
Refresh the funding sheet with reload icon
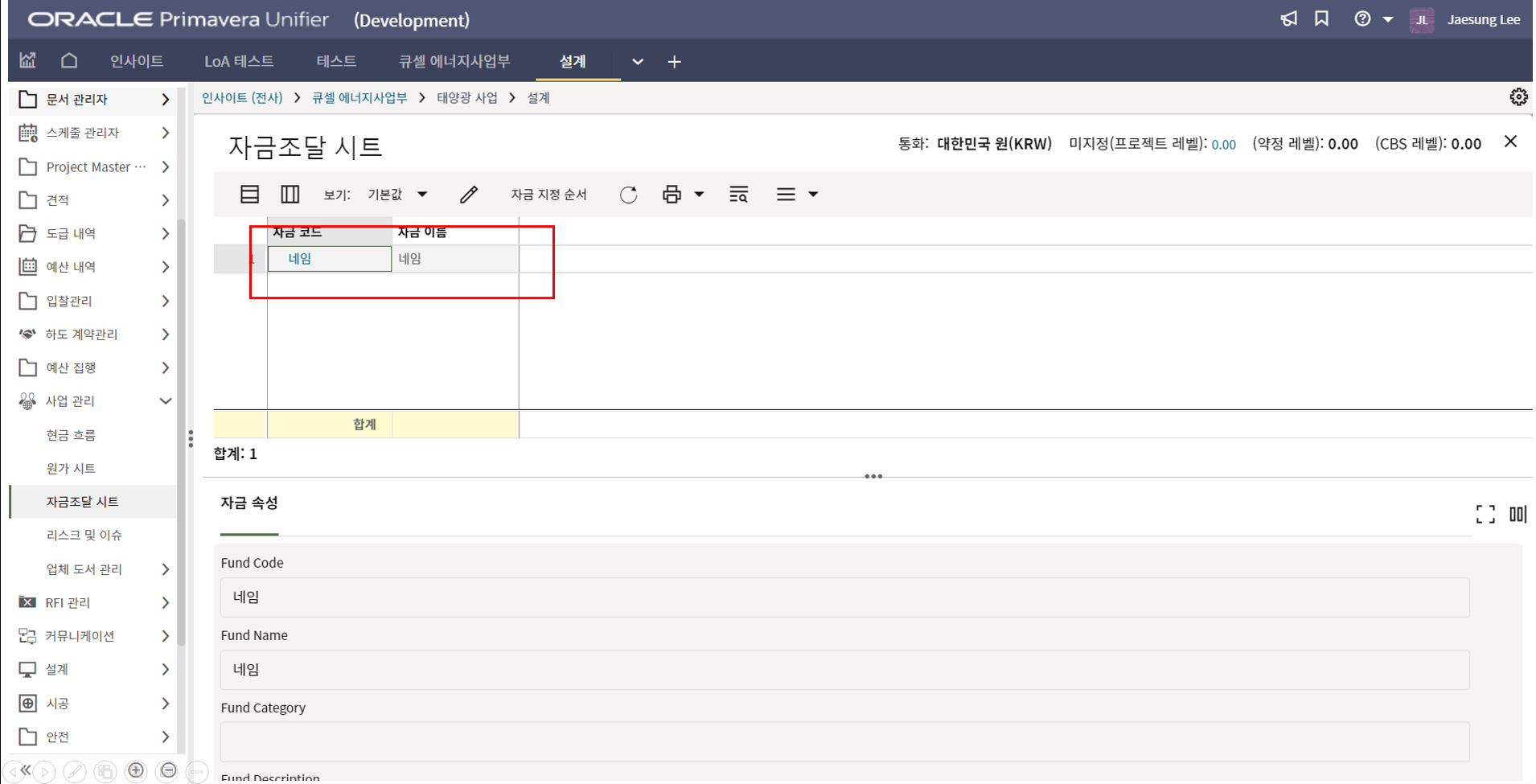(x=628, y=195)
